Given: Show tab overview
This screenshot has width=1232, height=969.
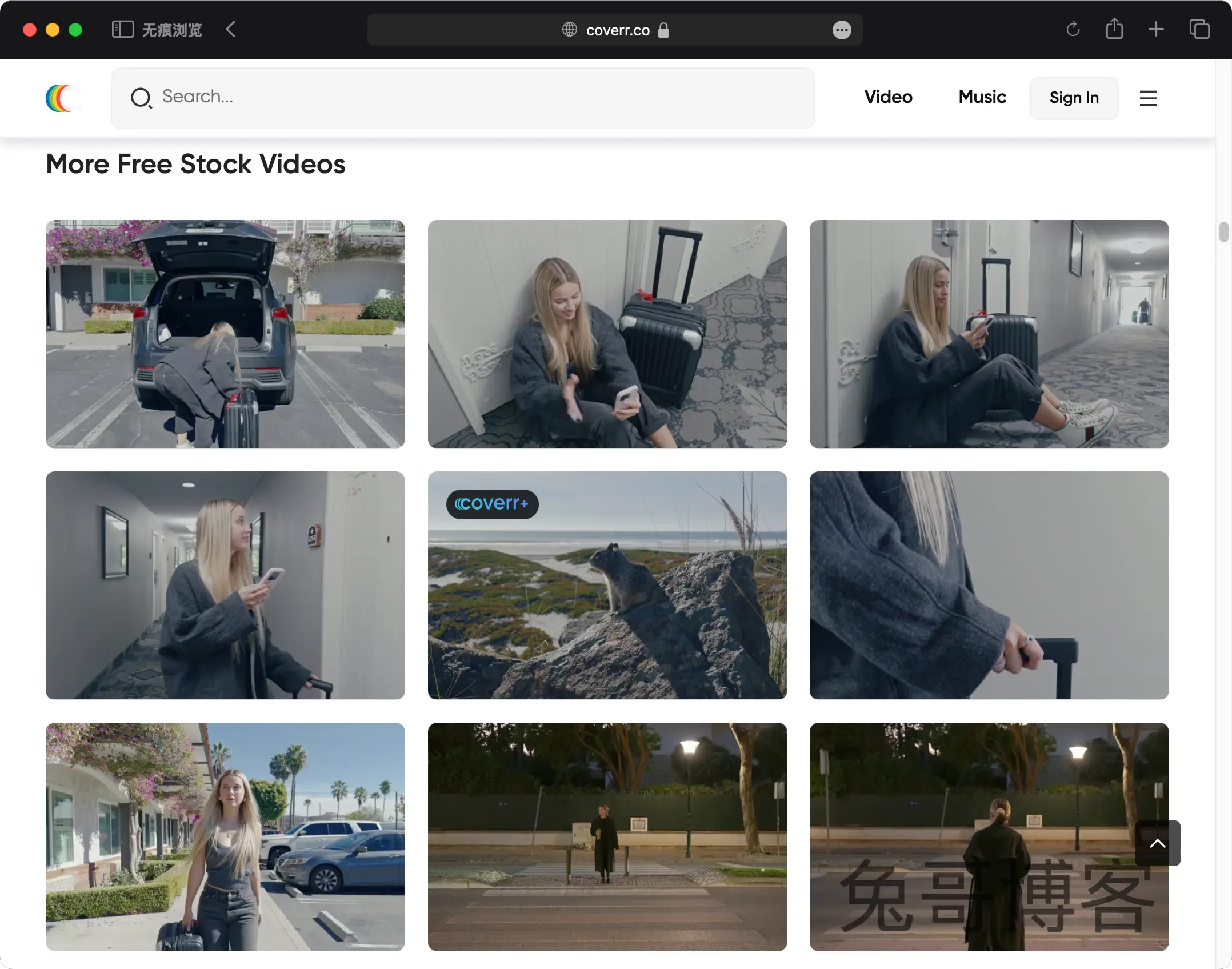Looking at the screenshot, I should pos(1199,29).
